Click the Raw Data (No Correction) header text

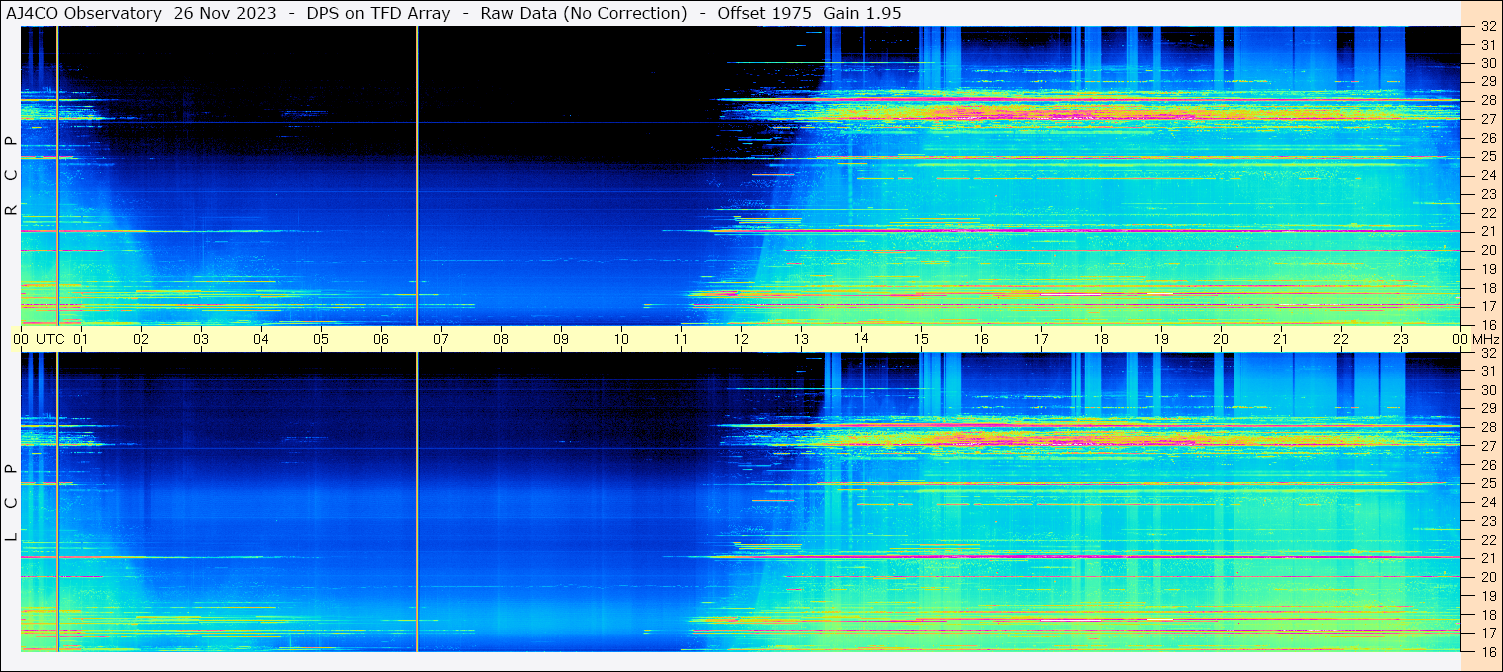584,13
